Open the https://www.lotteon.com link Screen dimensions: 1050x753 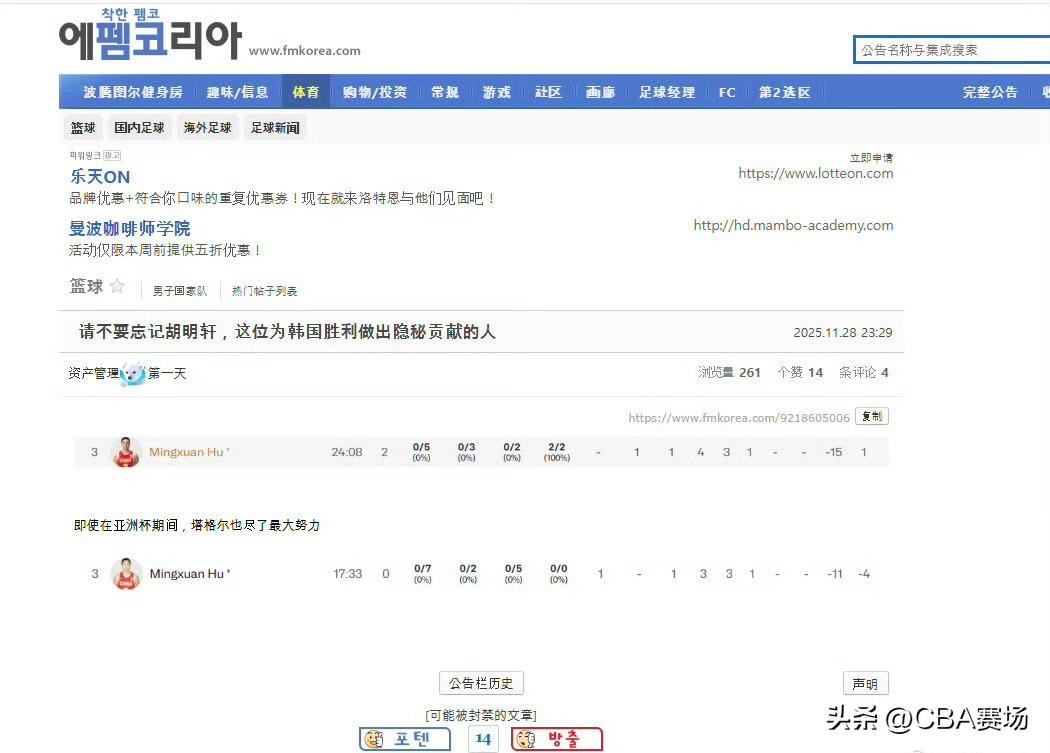coord(814,173)
